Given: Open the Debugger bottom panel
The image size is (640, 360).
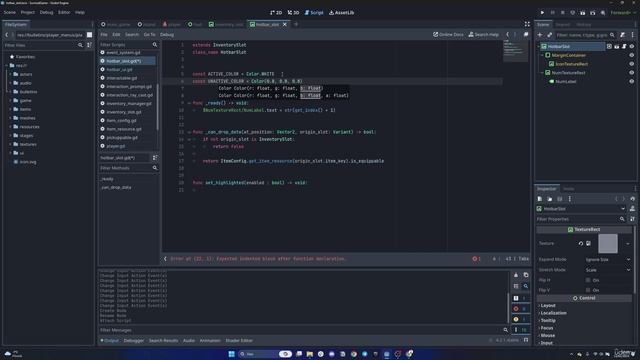Looking at the screenshot, I should pos(134,340).
